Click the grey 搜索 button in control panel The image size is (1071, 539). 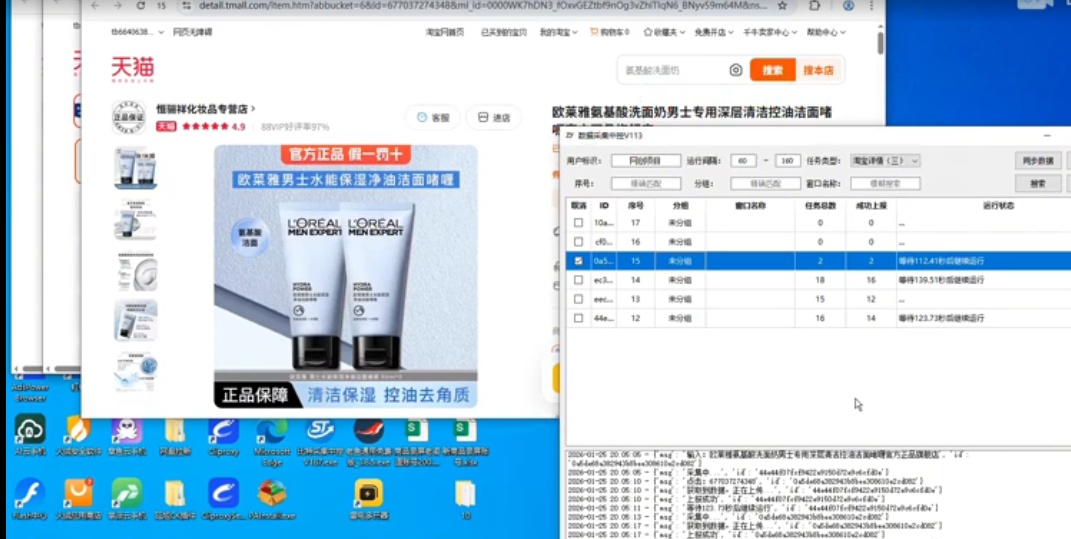pos(1038,184)
